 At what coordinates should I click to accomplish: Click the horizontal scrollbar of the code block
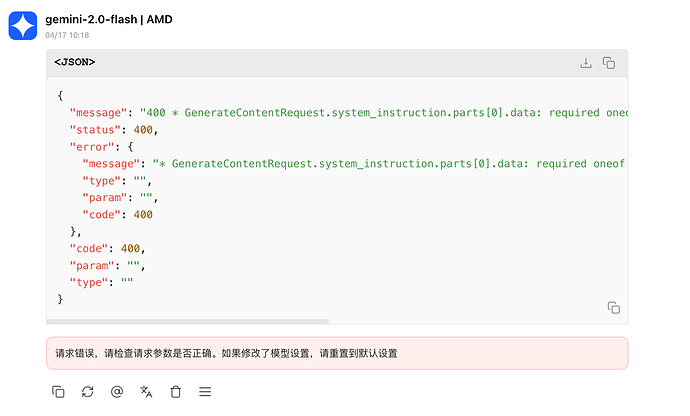187,321
